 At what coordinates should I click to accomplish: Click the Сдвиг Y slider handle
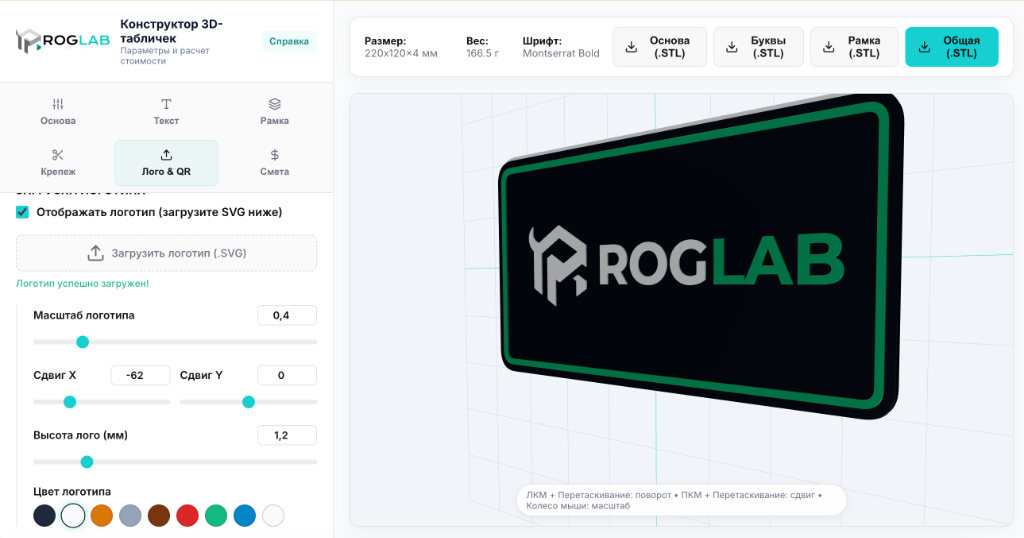pos(248,402)
